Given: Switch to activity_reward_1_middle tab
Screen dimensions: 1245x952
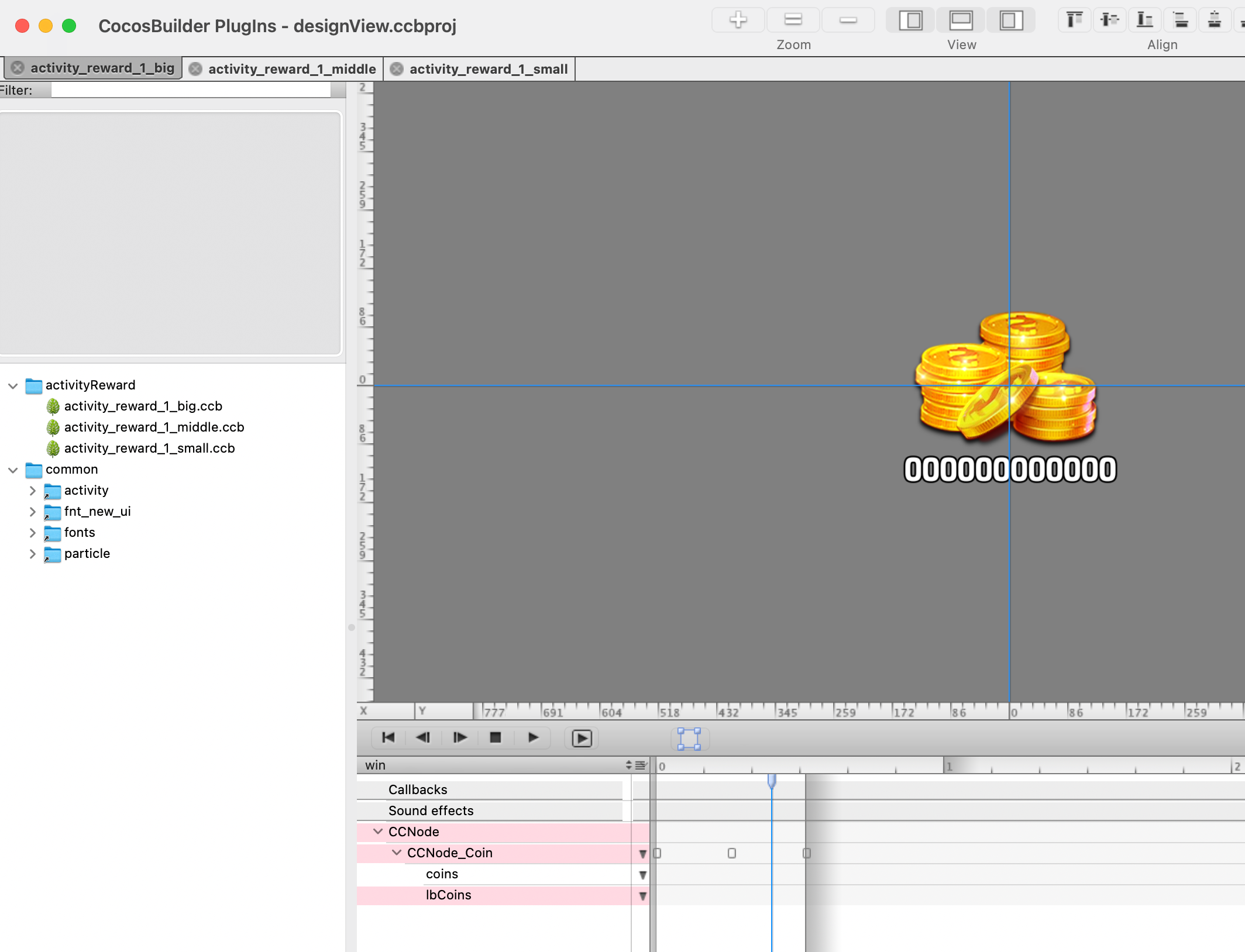Looking at the screenshot, I should tap(291, 69).
